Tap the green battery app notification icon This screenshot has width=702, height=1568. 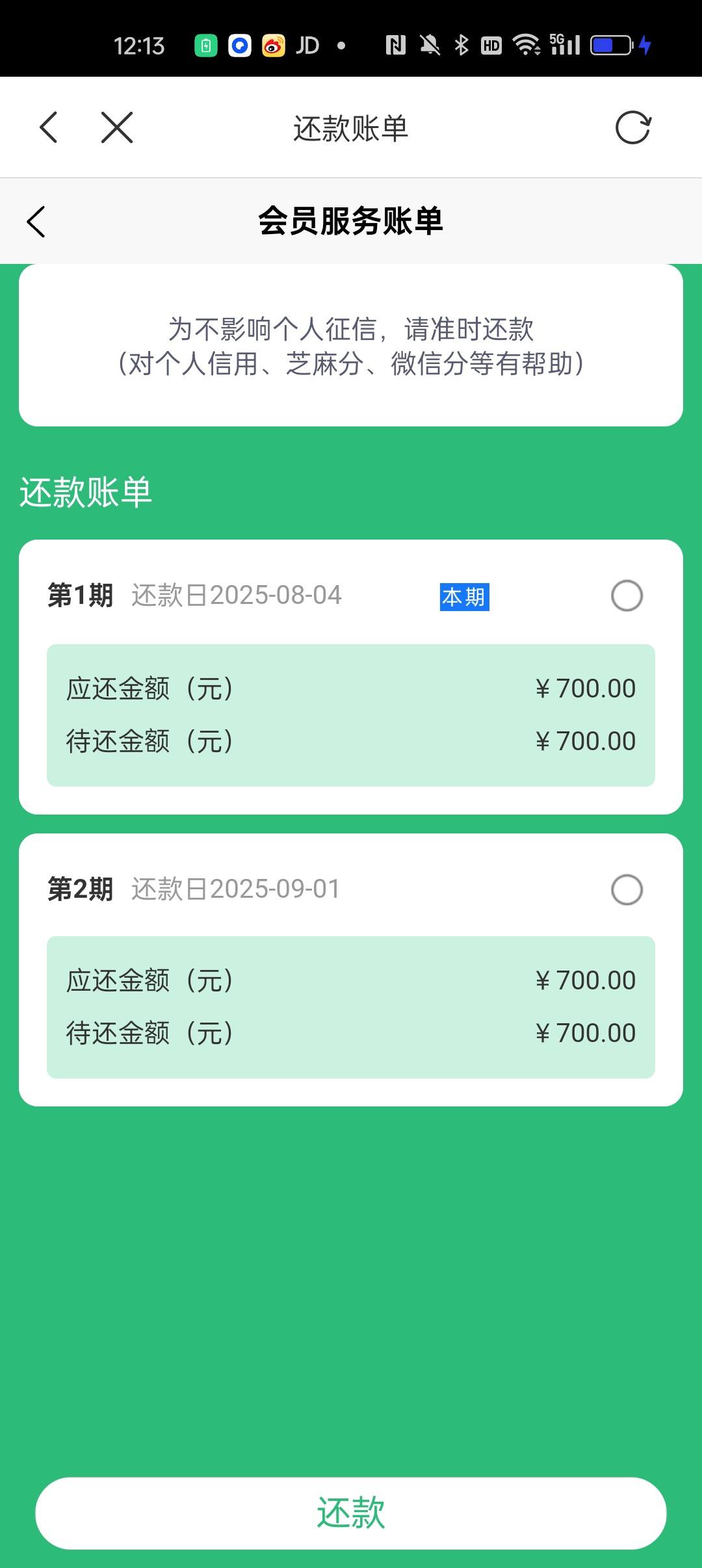(x=206, y=46)
